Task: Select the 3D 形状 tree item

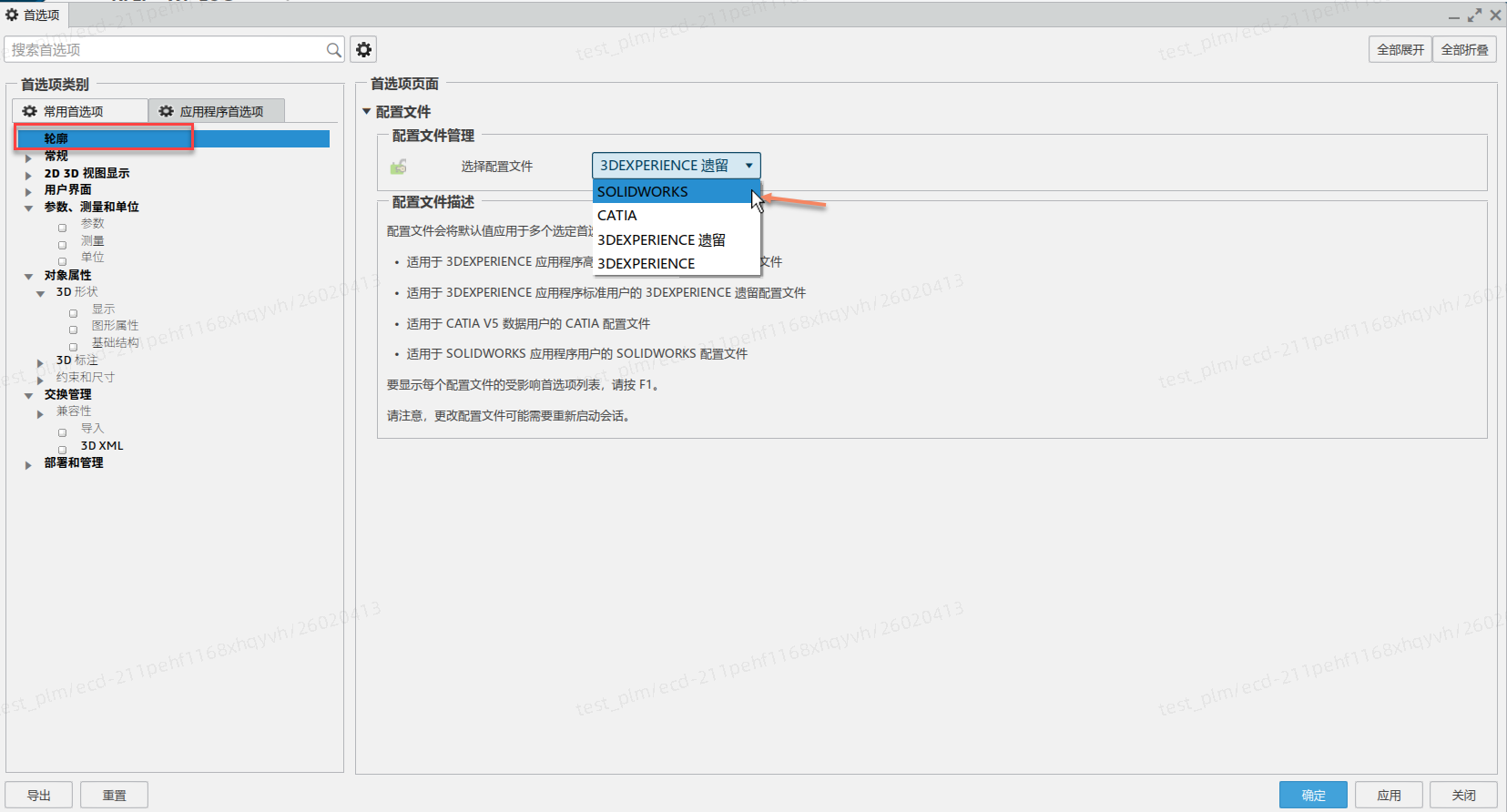Action: pyautogui.click(x=77, y=292)
